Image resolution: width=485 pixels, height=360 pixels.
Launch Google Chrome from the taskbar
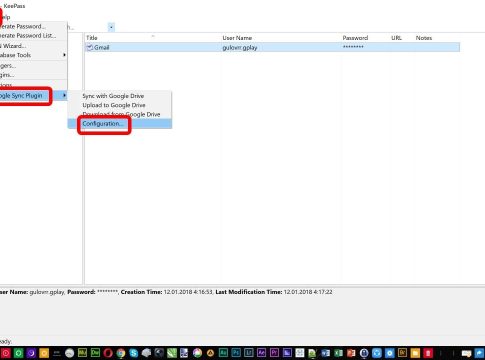[x=121, y=353]
